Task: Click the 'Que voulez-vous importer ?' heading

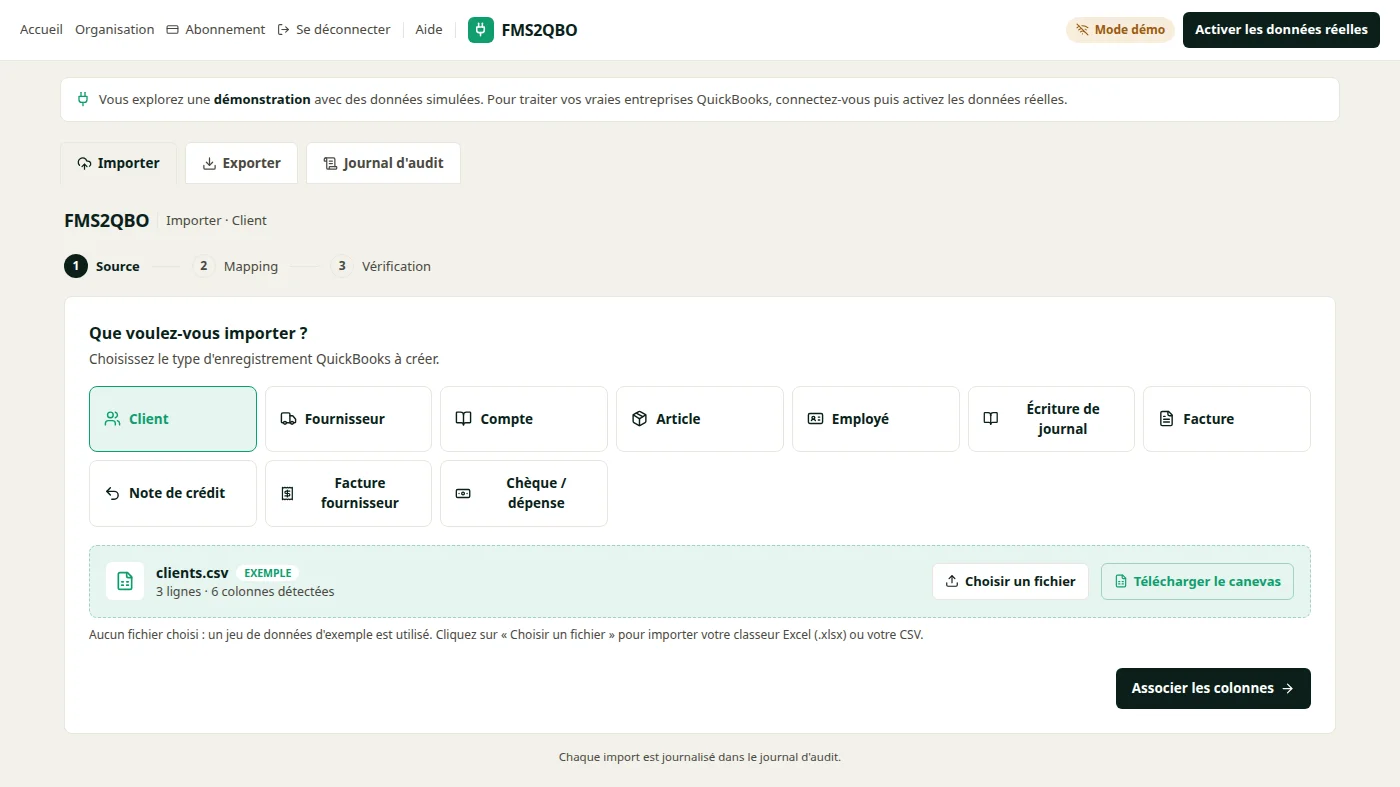Action: tap(198, 333)
